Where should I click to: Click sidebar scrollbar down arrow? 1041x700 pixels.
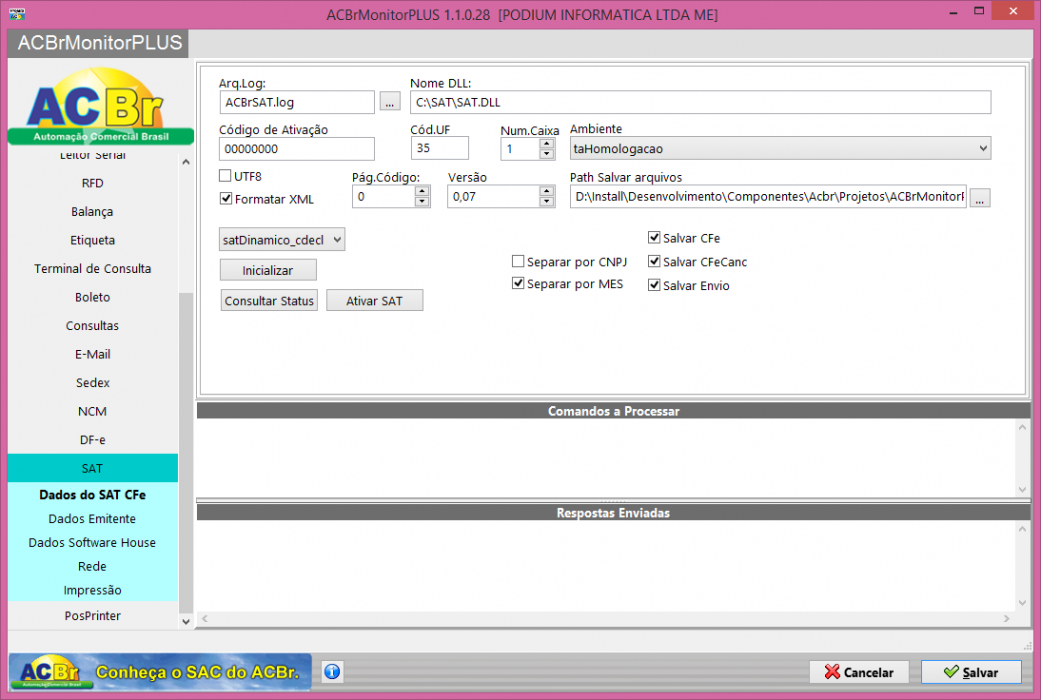[x=186, y=622]
